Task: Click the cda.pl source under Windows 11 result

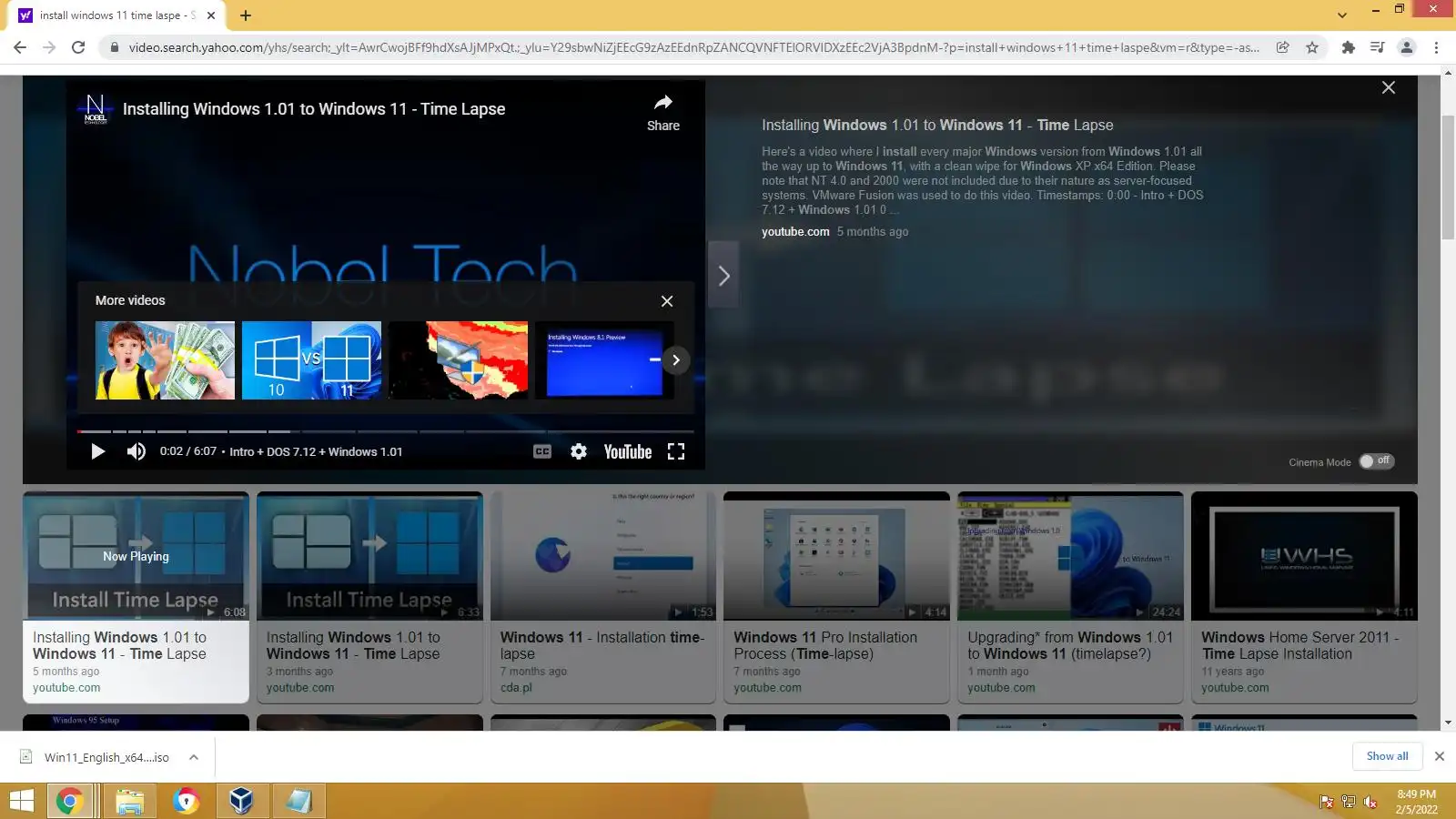Action: tap(516, 688)
